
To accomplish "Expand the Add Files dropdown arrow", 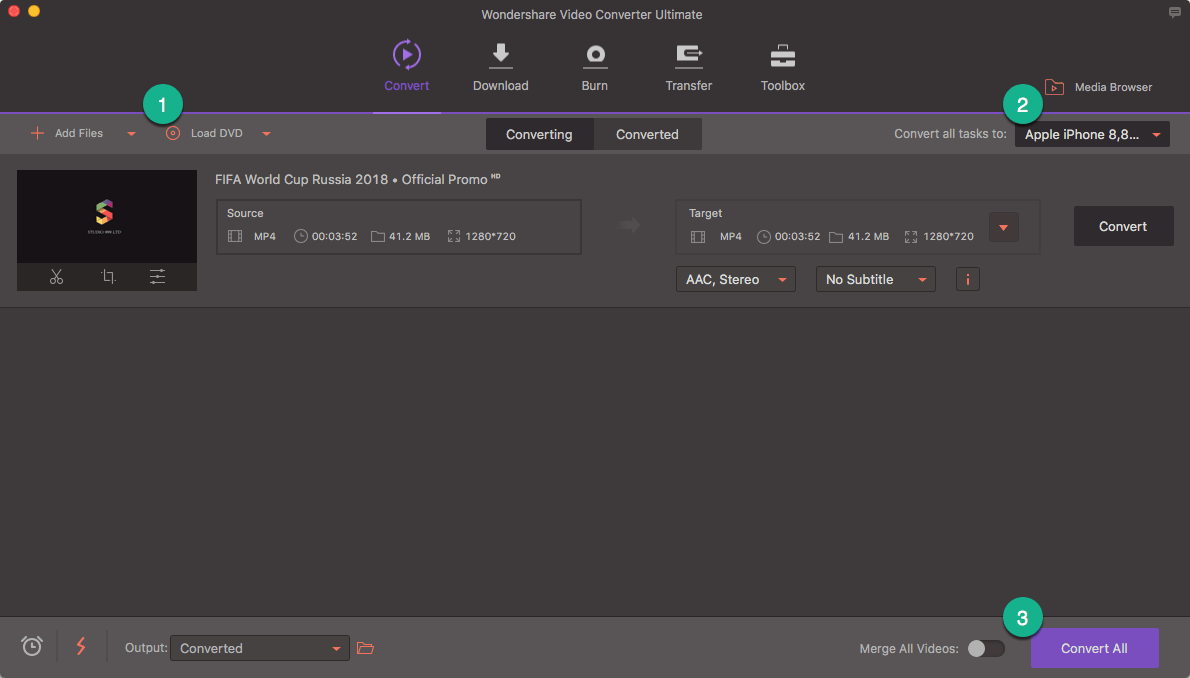I will point(131,134).
